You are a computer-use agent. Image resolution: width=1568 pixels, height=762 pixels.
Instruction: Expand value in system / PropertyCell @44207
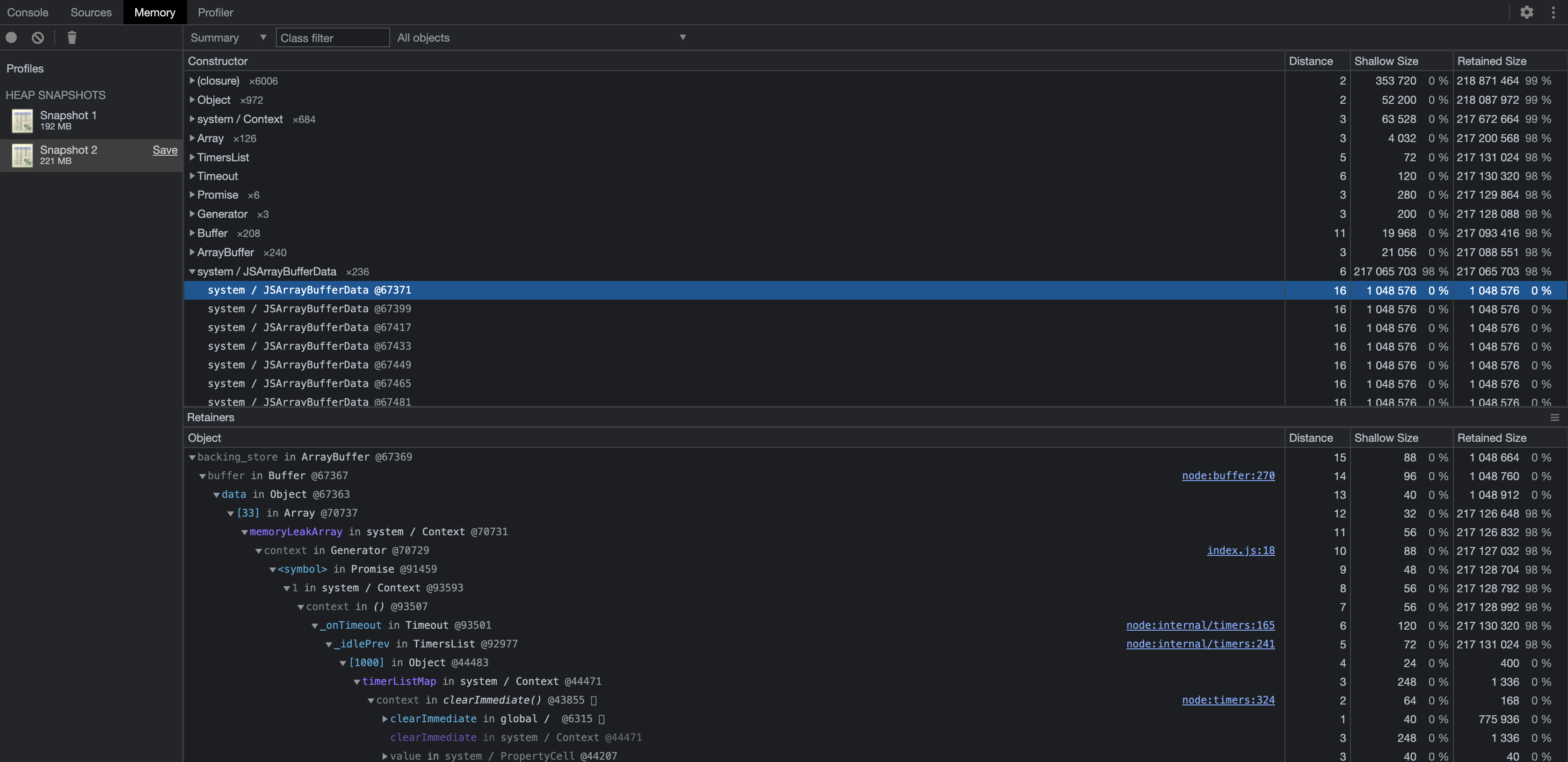[385, 756]
